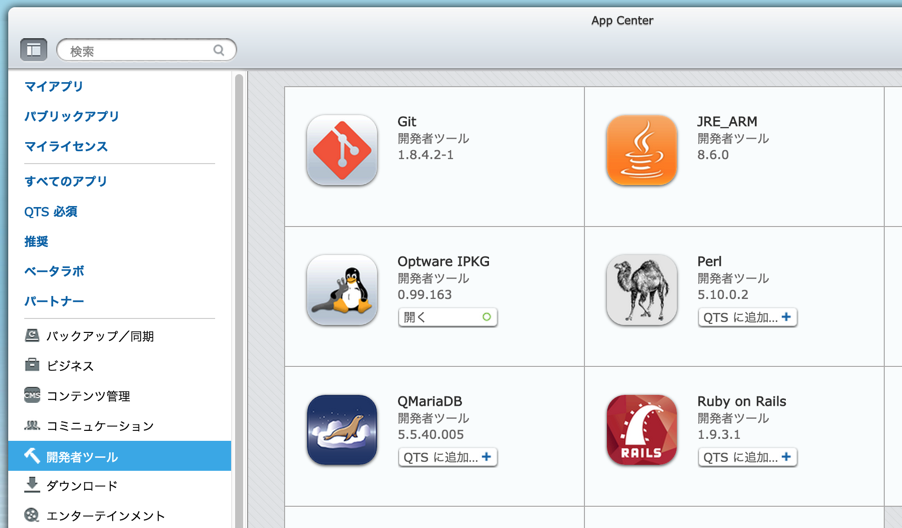
Task: Click the ビジネス briefcase icon
Action: pos(32,365)
